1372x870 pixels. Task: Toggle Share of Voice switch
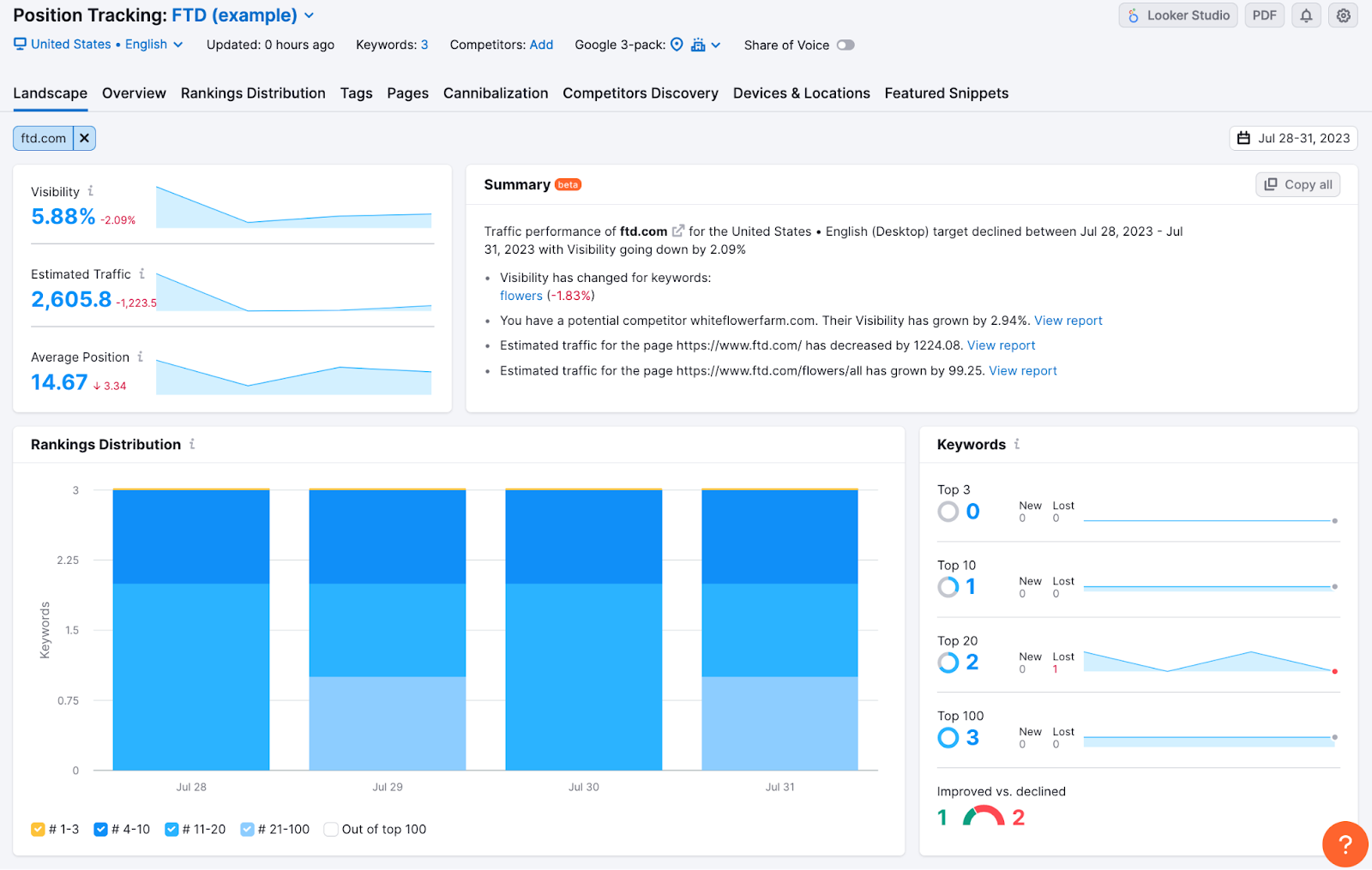[845, 45]
